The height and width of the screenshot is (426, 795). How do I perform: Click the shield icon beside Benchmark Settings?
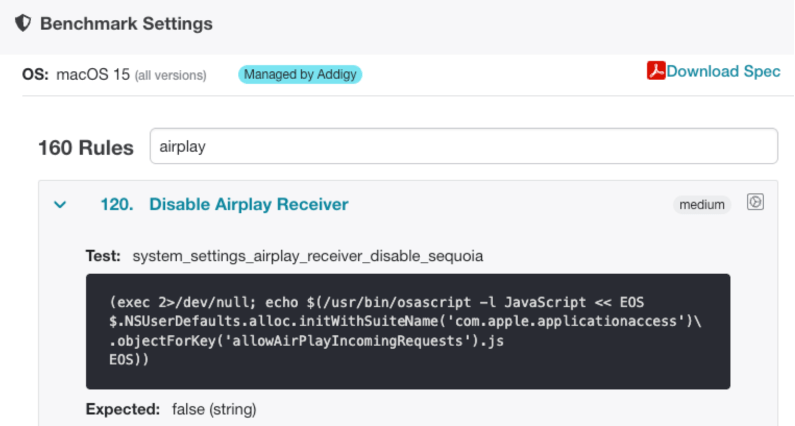coord(23,23)
